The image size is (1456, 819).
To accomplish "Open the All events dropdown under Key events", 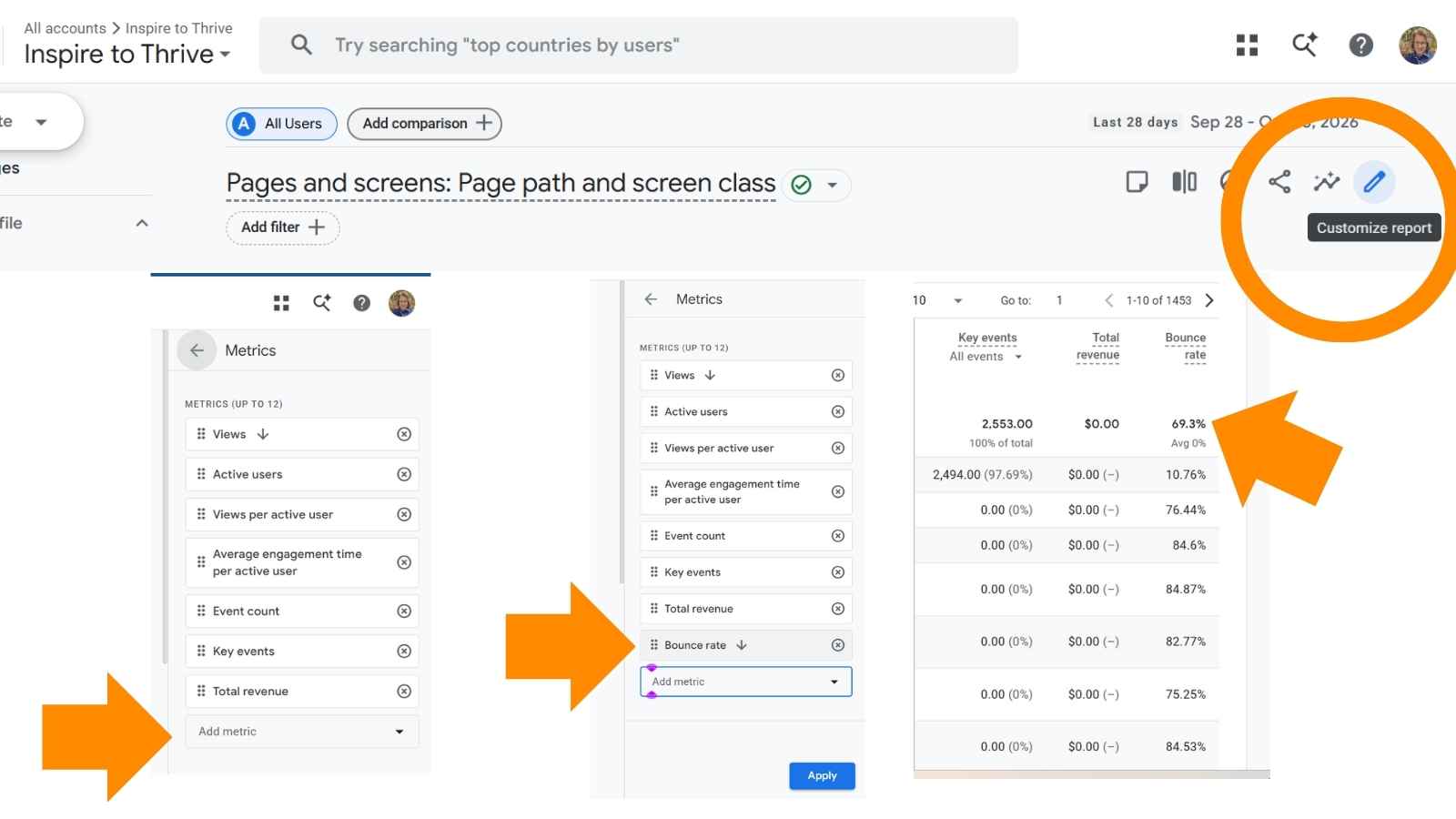I will pyautogui.click(x=986, y=357).
